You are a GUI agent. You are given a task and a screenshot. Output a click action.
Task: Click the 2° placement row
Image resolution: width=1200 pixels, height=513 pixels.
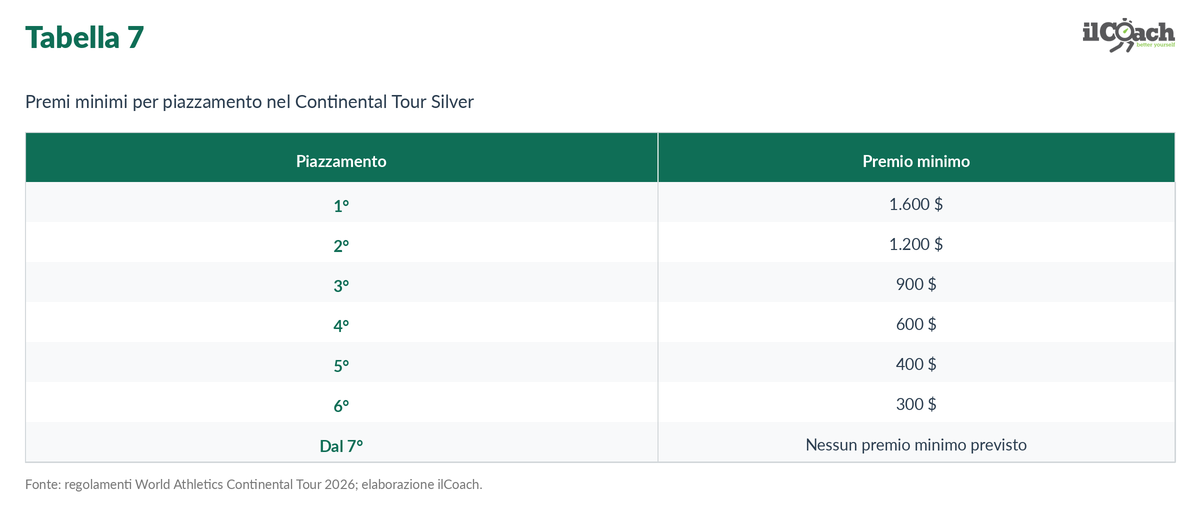(x=600, y=244)
